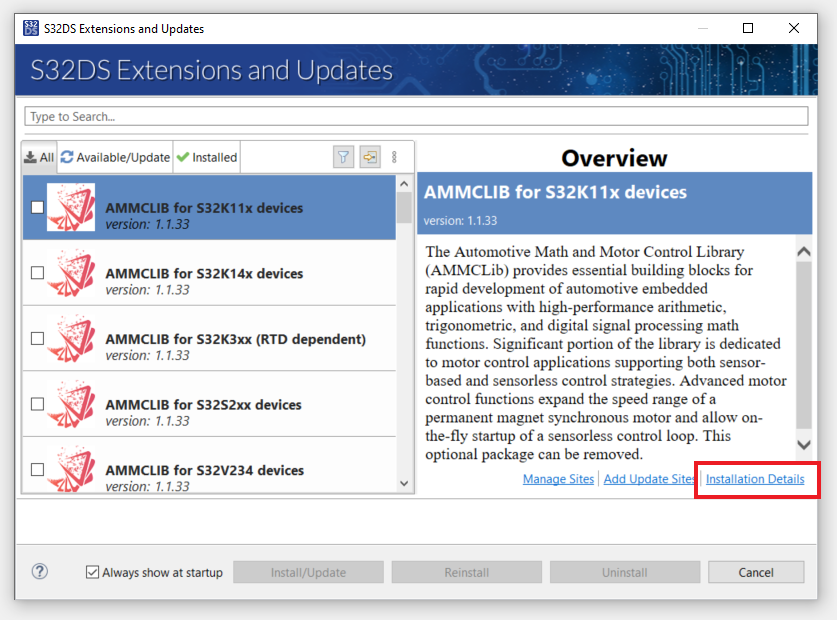Close the Extensions and Updates window
This screenshot has height=620, width=837.
tap(794, 28)
